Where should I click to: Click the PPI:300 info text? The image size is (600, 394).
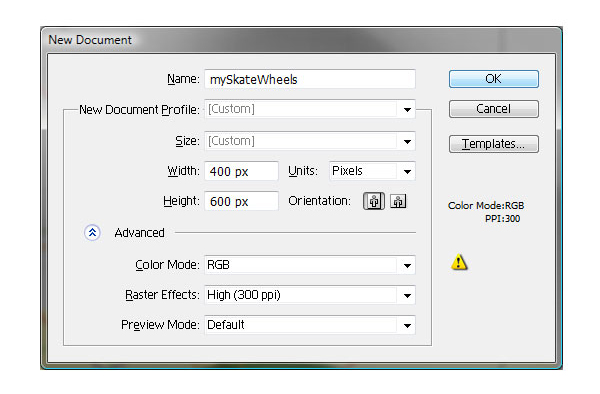coord(502,219)
